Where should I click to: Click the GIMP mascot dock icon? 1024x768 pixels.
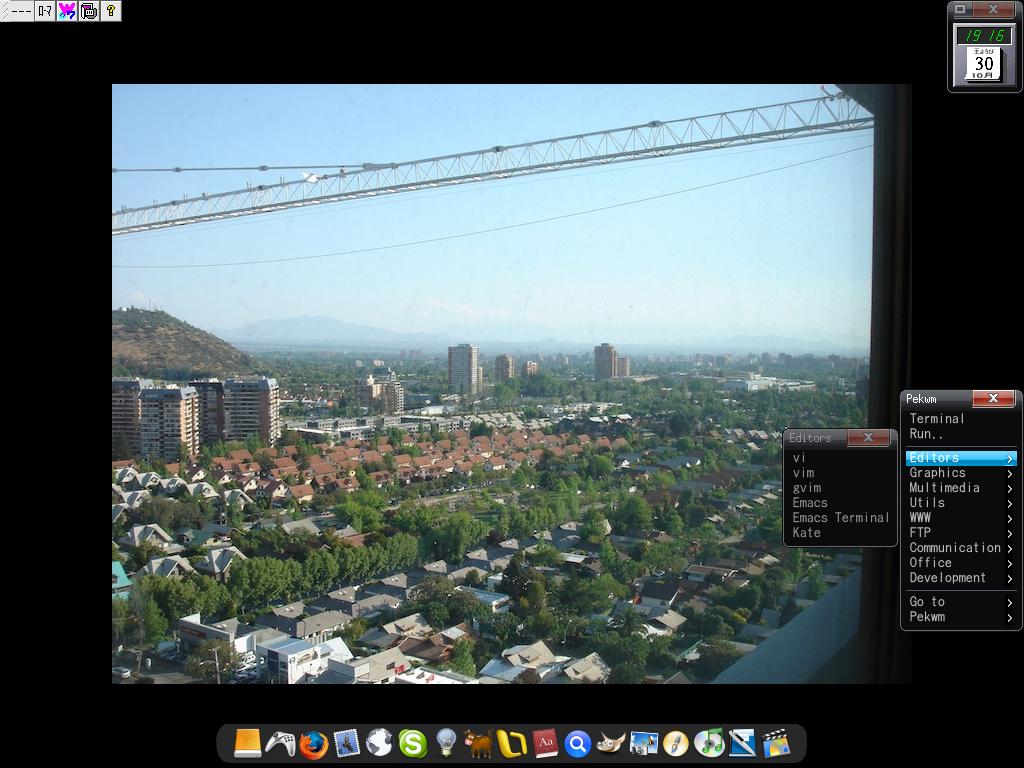pyautogui.click(x=610, y=744)
